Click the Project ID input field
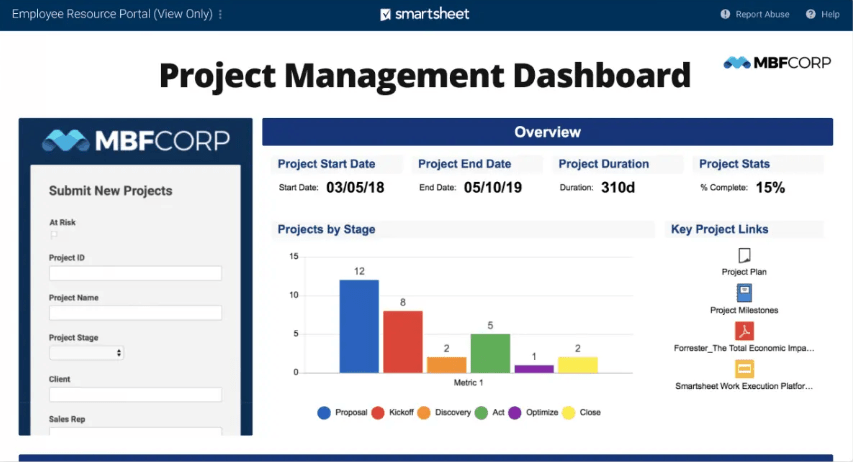The height and width of the screenshot is (462, 853). (x=135, y=273)
